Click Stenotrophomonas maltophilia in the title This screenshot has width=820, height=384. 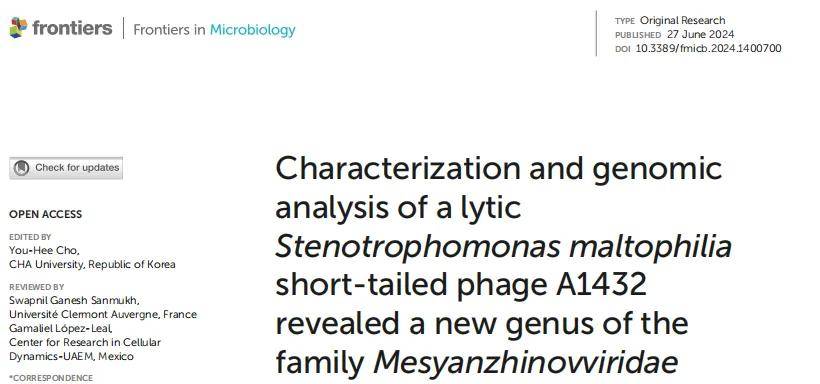503,246
